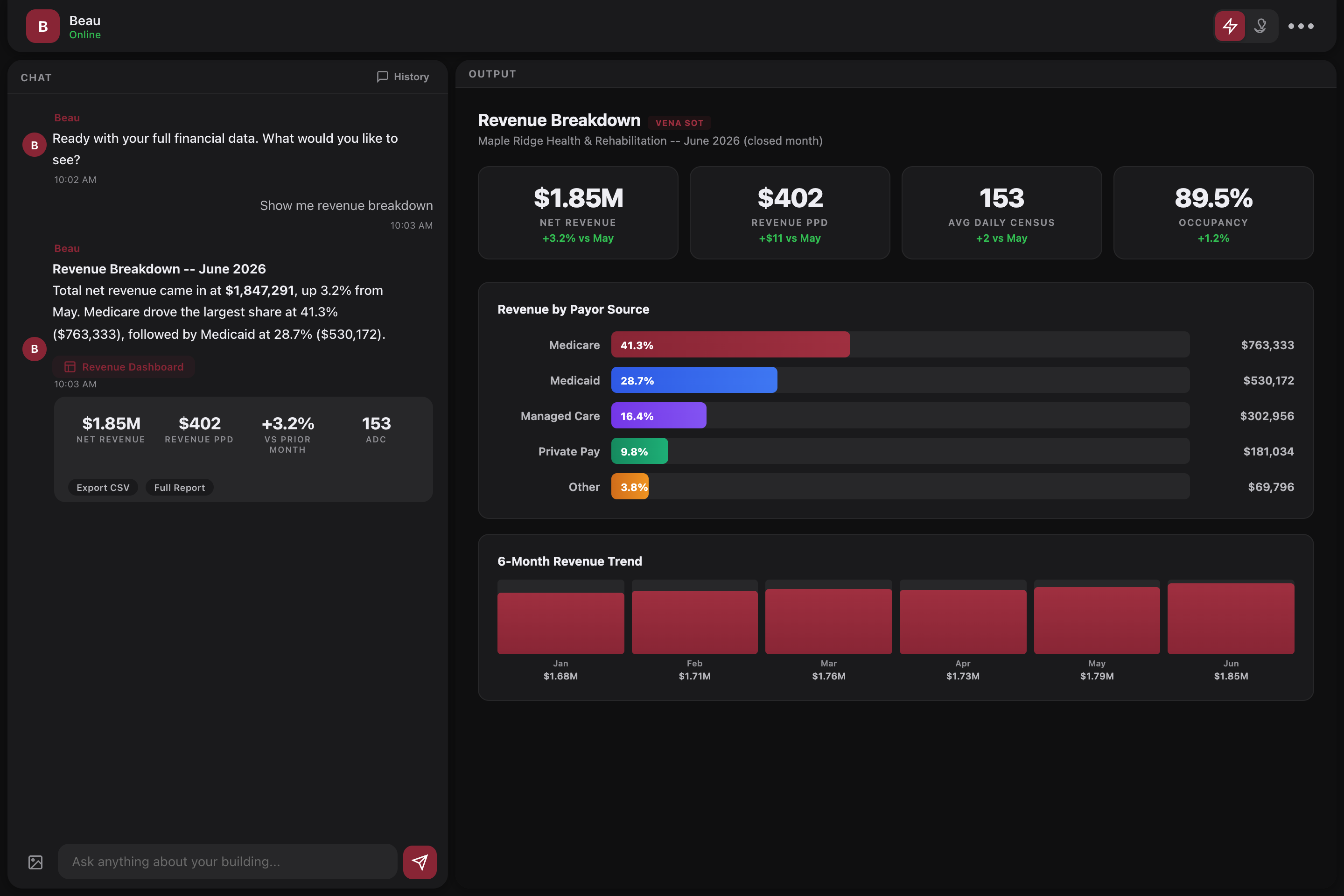The width and height of the screenshot is (1344, 896).
Task: Click '6-Month Revenue Trend' heading
Action: point(570,561)
